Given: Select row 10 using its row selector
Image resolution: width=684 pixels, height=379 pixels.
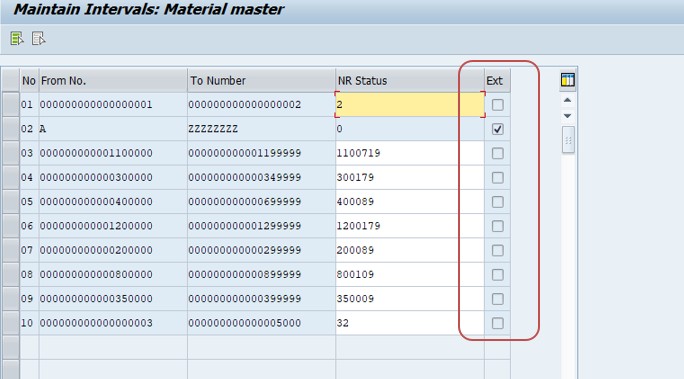Looking at the screenshot, I should point(10,323).
